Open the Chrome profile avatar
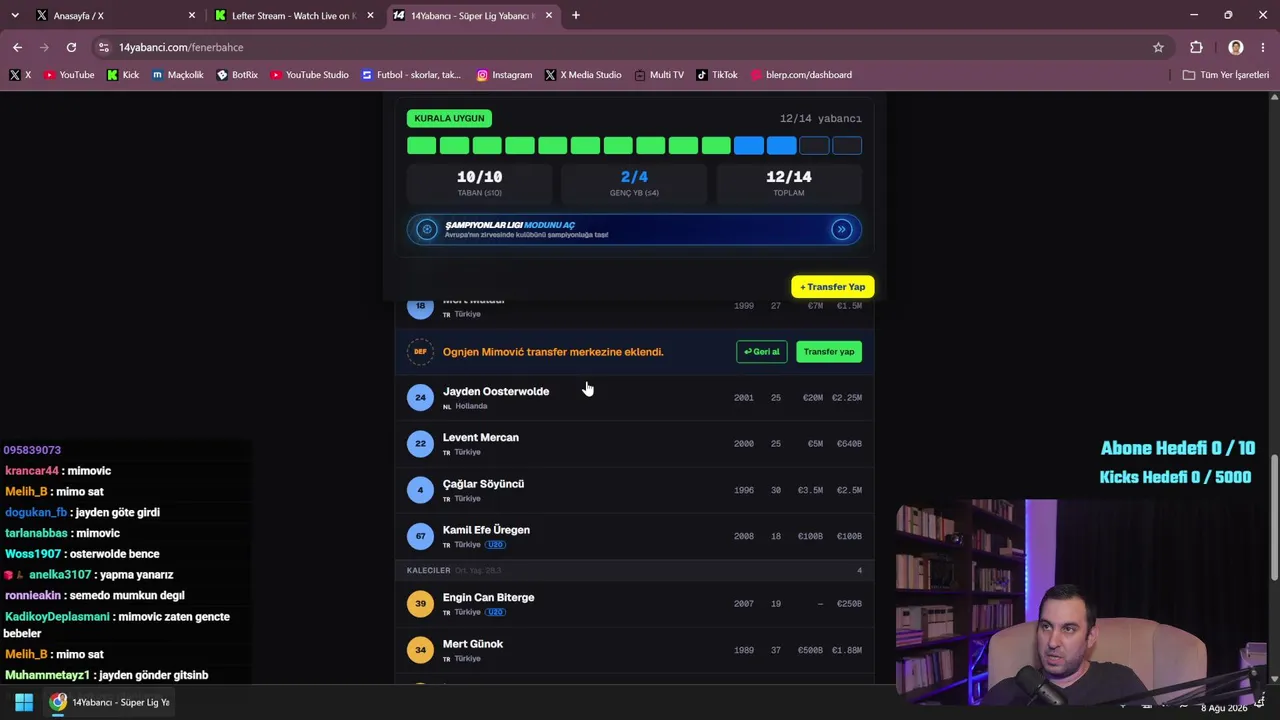The width and height of the screenshot is (1280, 720). pyautogui.click(x=1236, y=47)
